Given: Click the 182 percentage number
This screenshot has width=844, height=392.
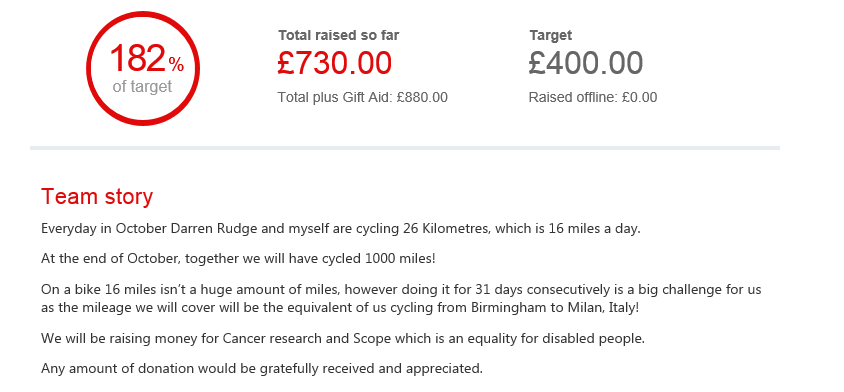Looking at the screenshot, I should (x=138, y=58).
